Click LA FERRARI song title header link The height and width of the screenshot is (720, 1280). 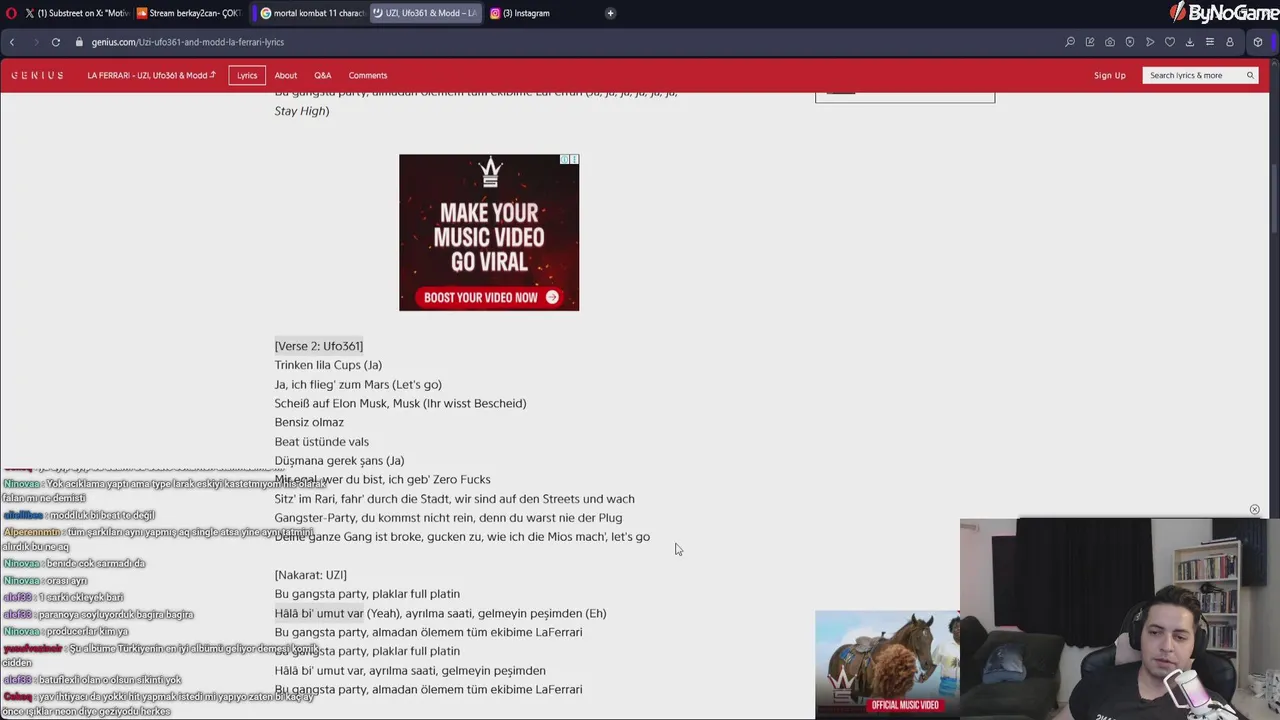coord(151,75)
